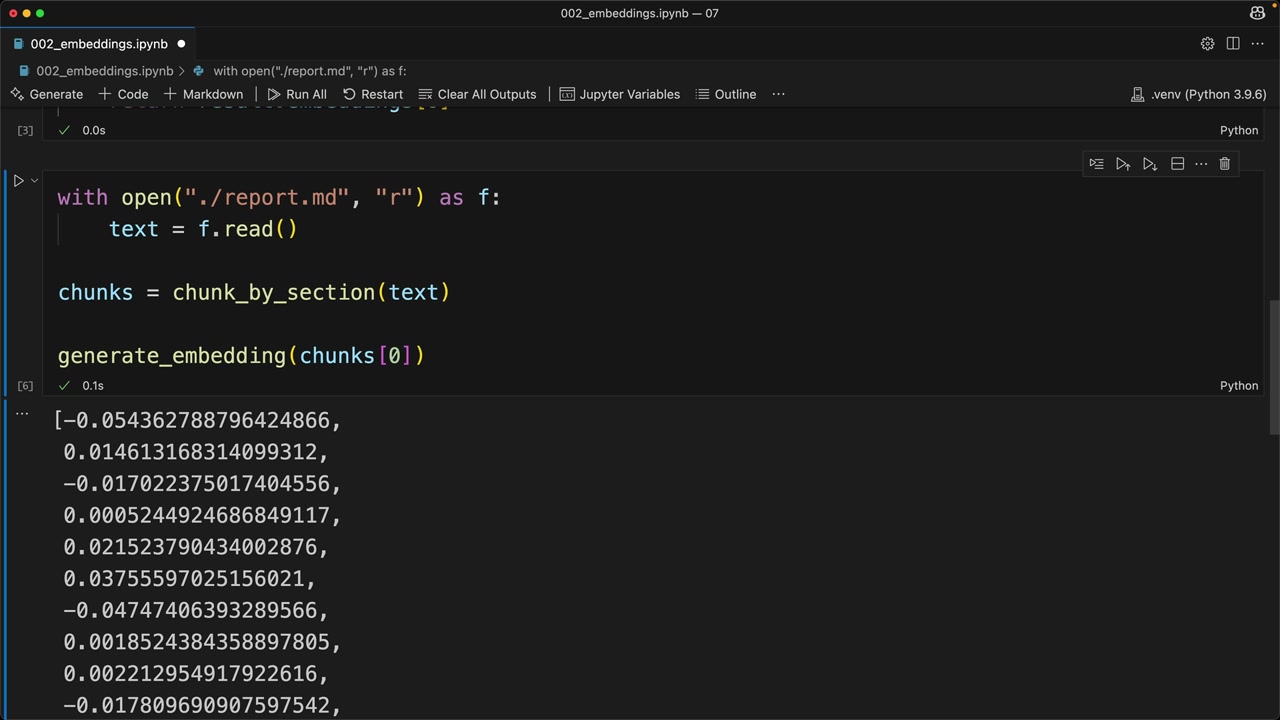The image size is (1280, 720).
Task: Run the current cell with play button
Action: click(x=18, y=181)
